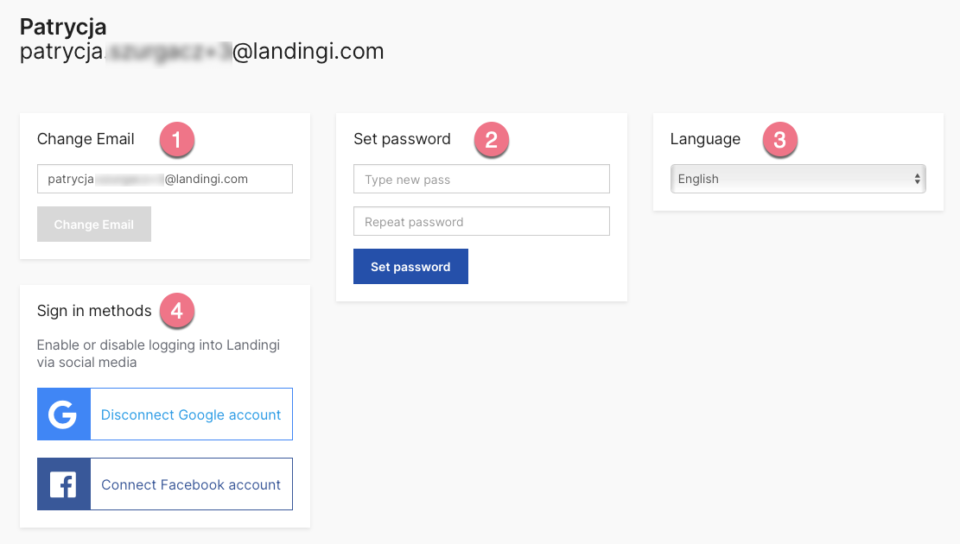Click the red number 2 badge
960x544 pixels.
click(491, 140)
